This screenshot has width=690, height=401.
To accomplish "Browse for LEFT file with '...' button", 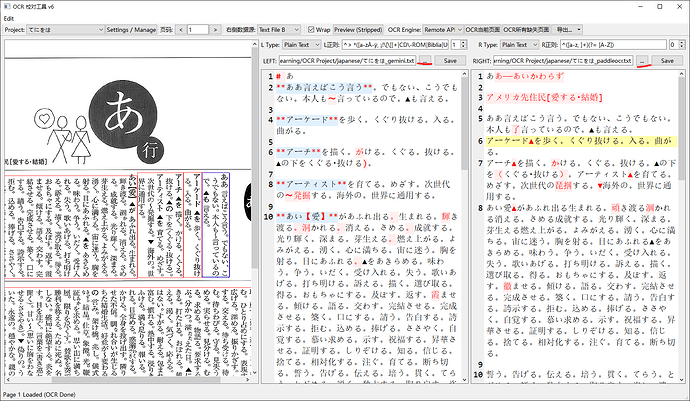I will [x=426, y=61].
